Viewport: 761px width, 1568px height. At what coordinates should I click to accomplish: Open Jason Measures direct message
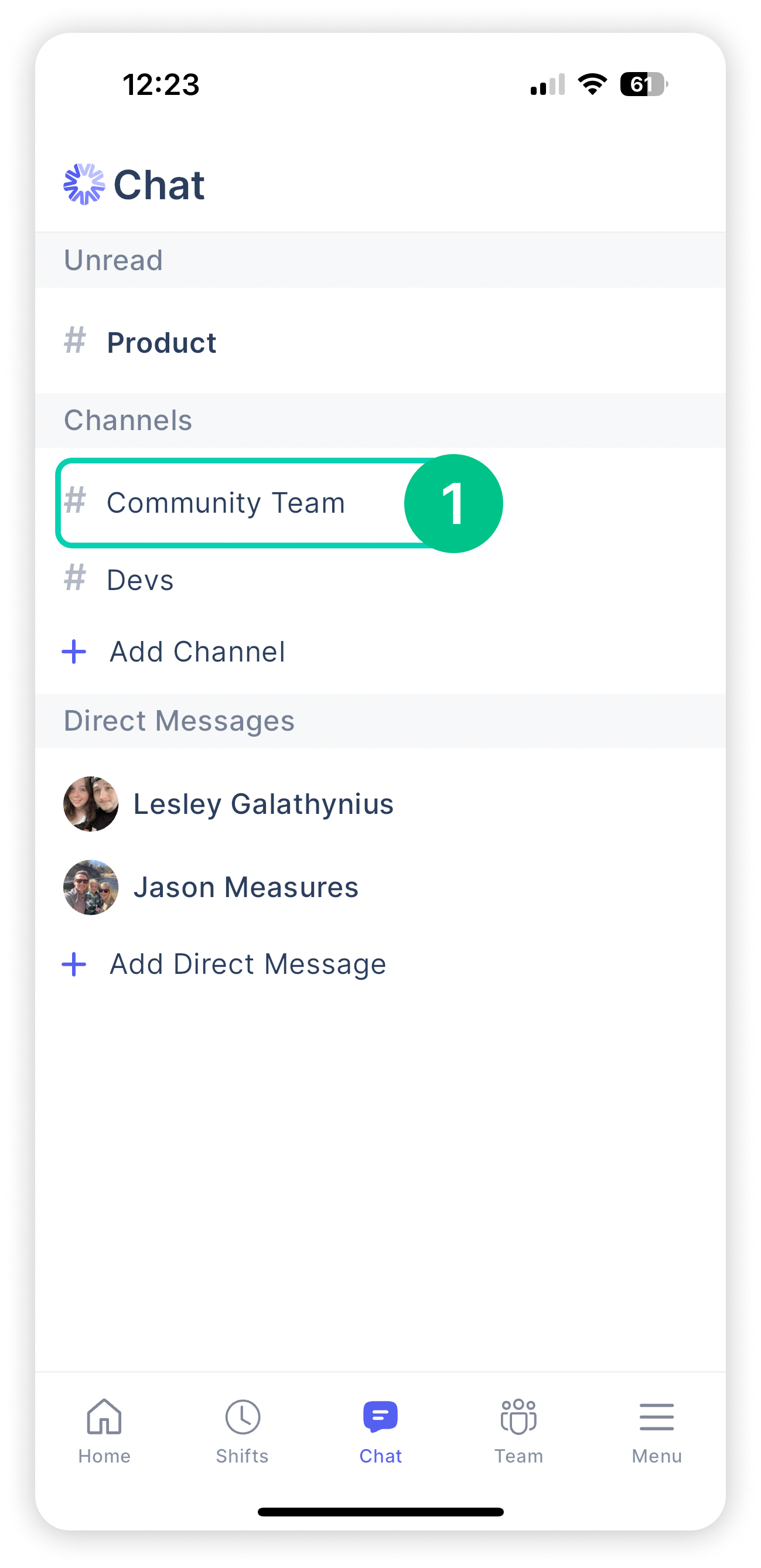[x=381, y=887]
